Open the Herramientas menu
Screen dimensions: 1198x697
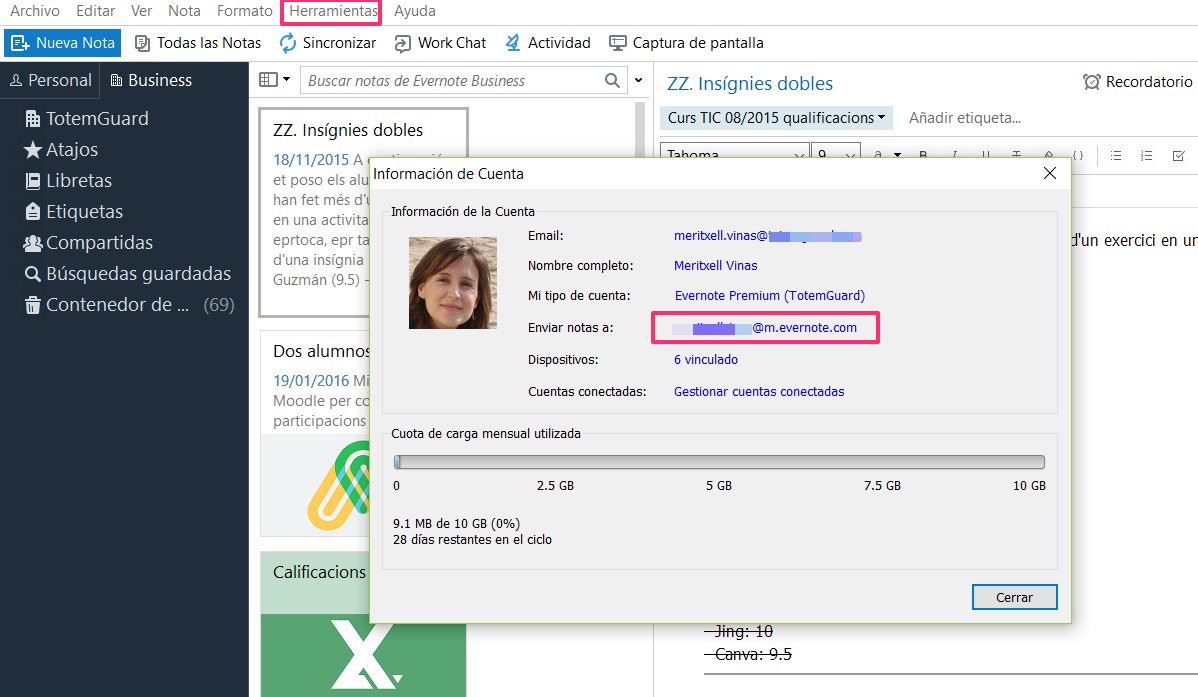coord(332,11)
